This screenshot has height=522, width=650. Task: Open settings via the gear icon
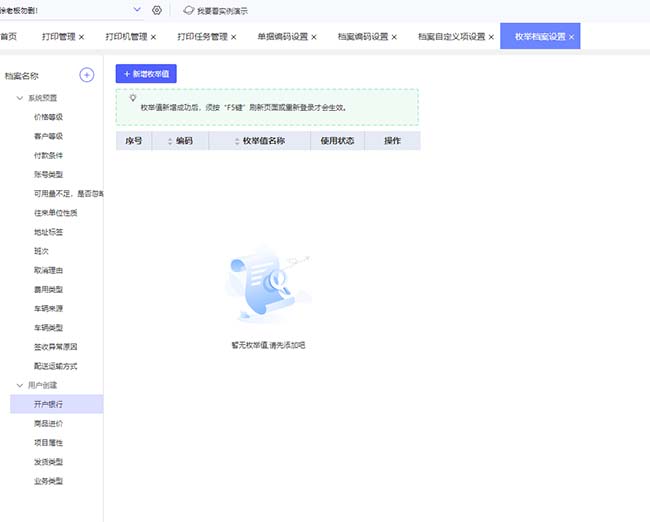pyautogui.click(x=157, y=10)
